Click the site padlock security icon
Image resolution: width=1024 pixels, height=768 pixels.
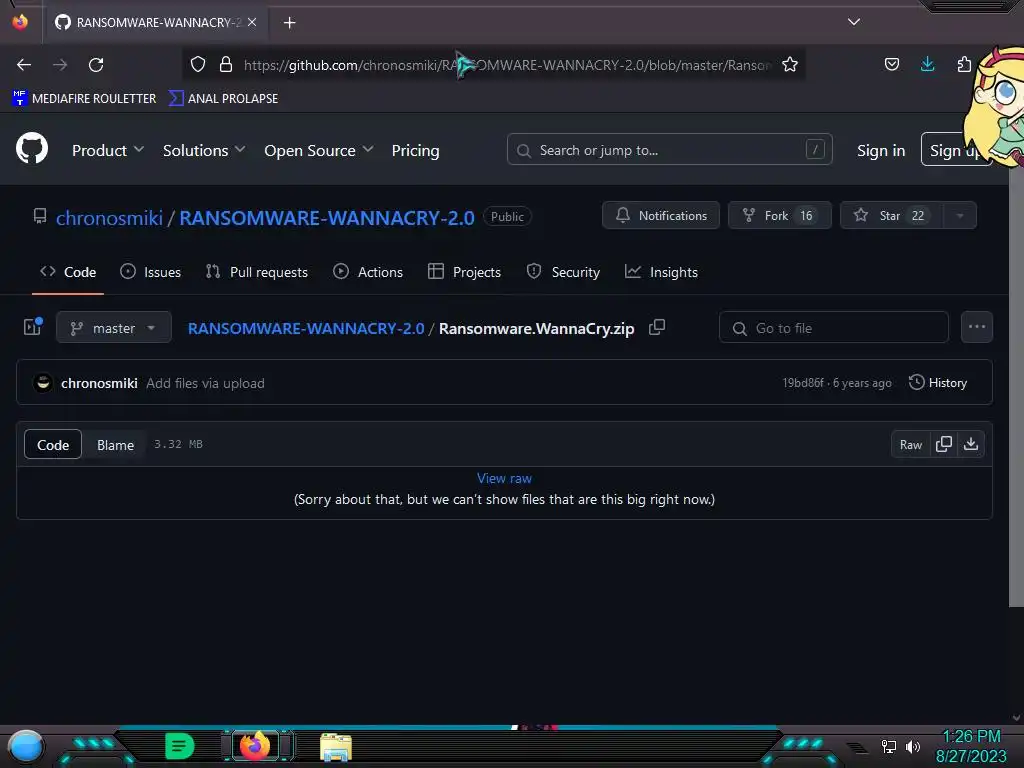[x=226, y=65]
